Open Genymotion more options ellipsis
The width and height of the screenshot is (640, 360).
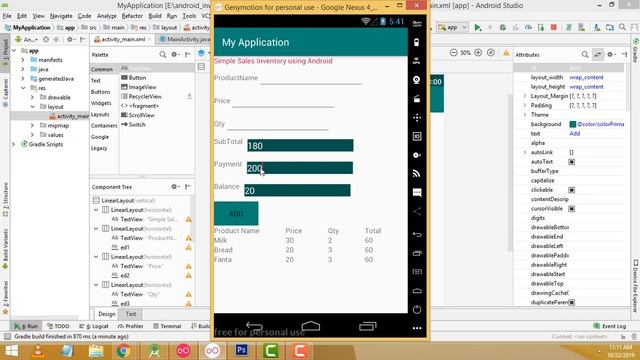[x=417, y=328]
